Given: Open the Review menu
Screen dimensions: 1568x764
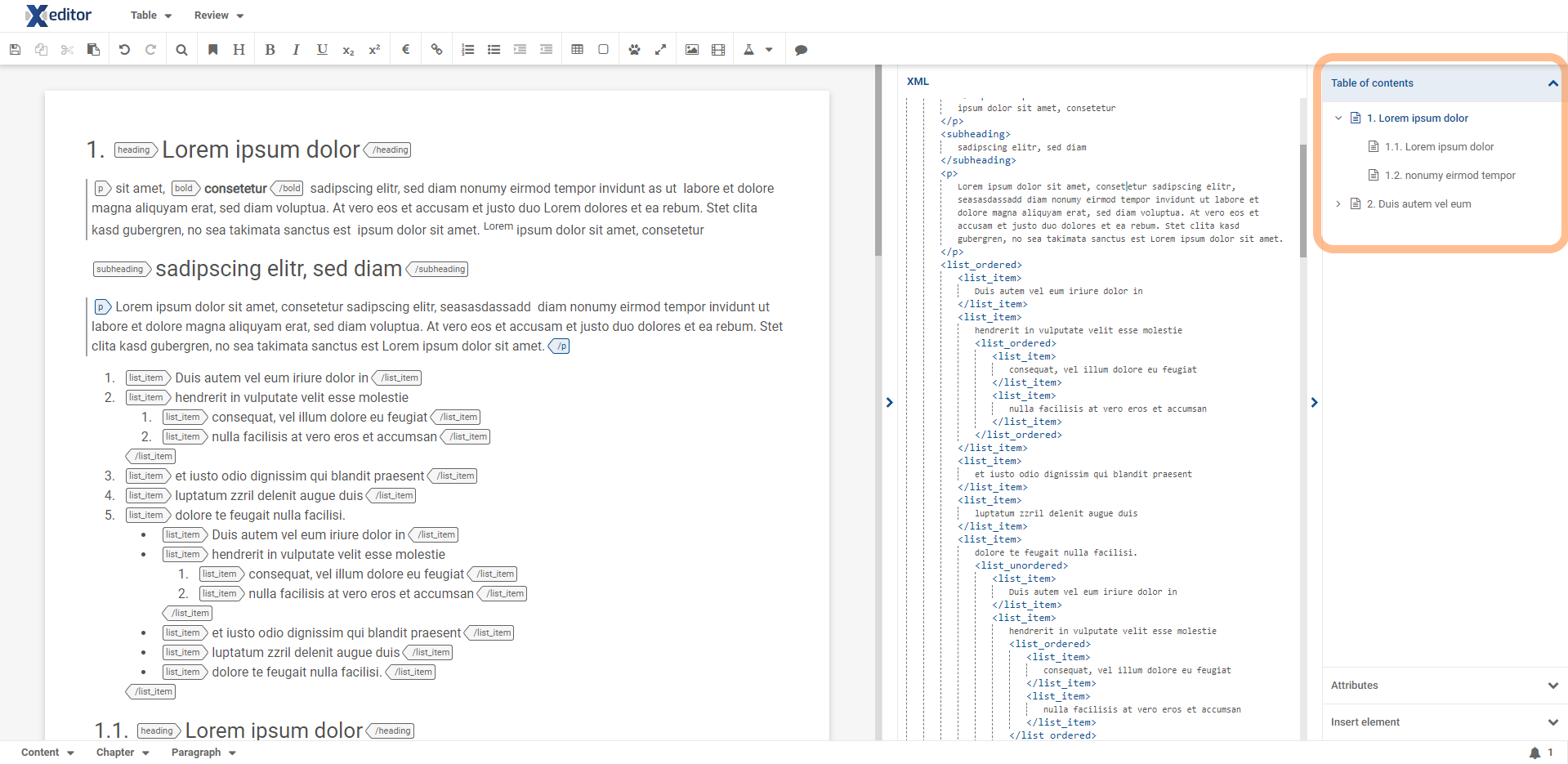Looking at the screenshot, I should point(219,16).
